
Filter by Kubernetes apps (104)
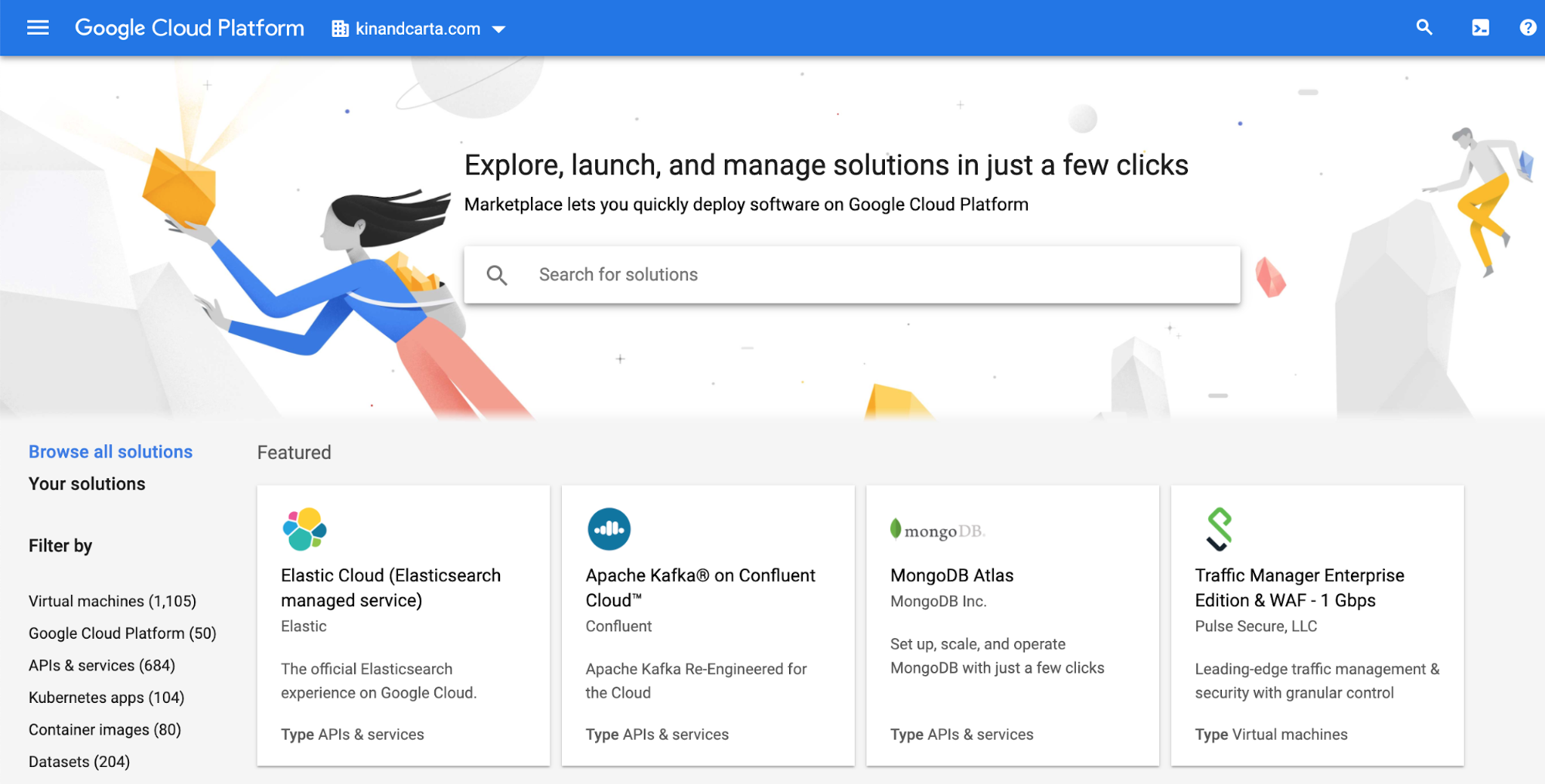pos(107,697)
